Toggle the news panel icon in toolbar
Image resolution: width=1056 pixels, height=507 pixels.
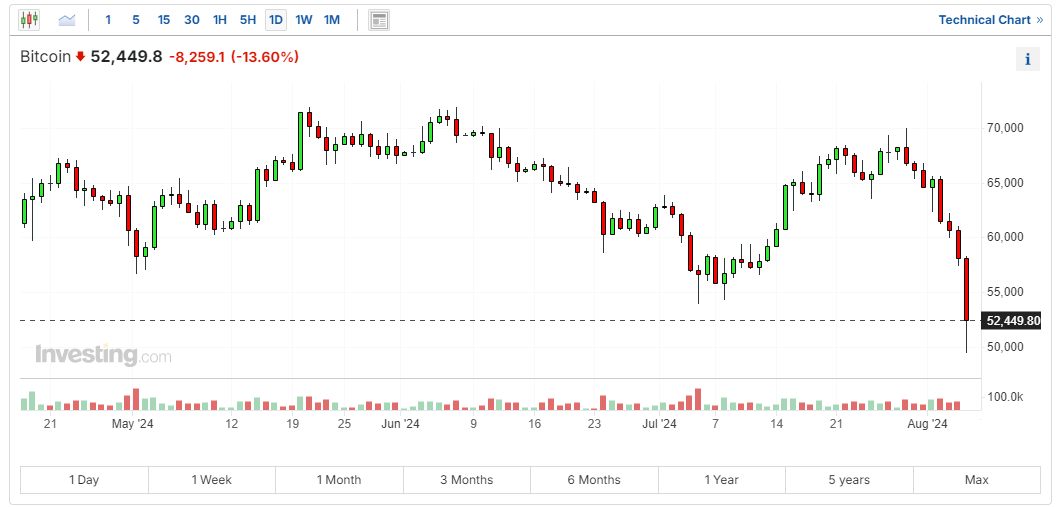point(378,20)
